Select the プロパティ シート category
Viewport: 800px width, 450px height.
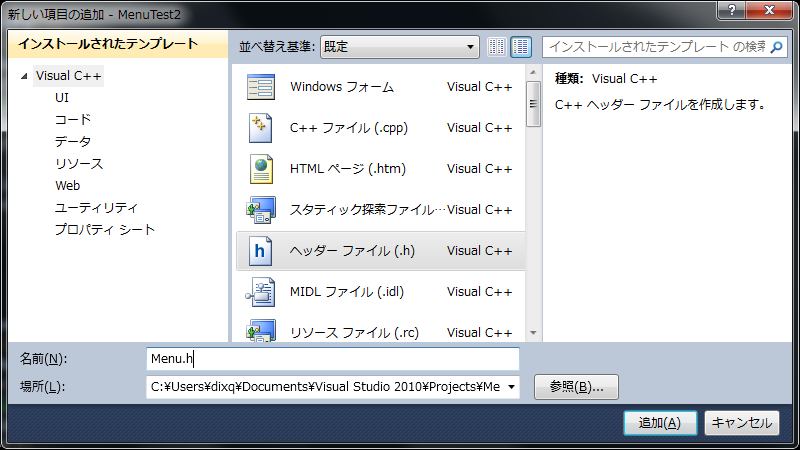tap(105, 229)
